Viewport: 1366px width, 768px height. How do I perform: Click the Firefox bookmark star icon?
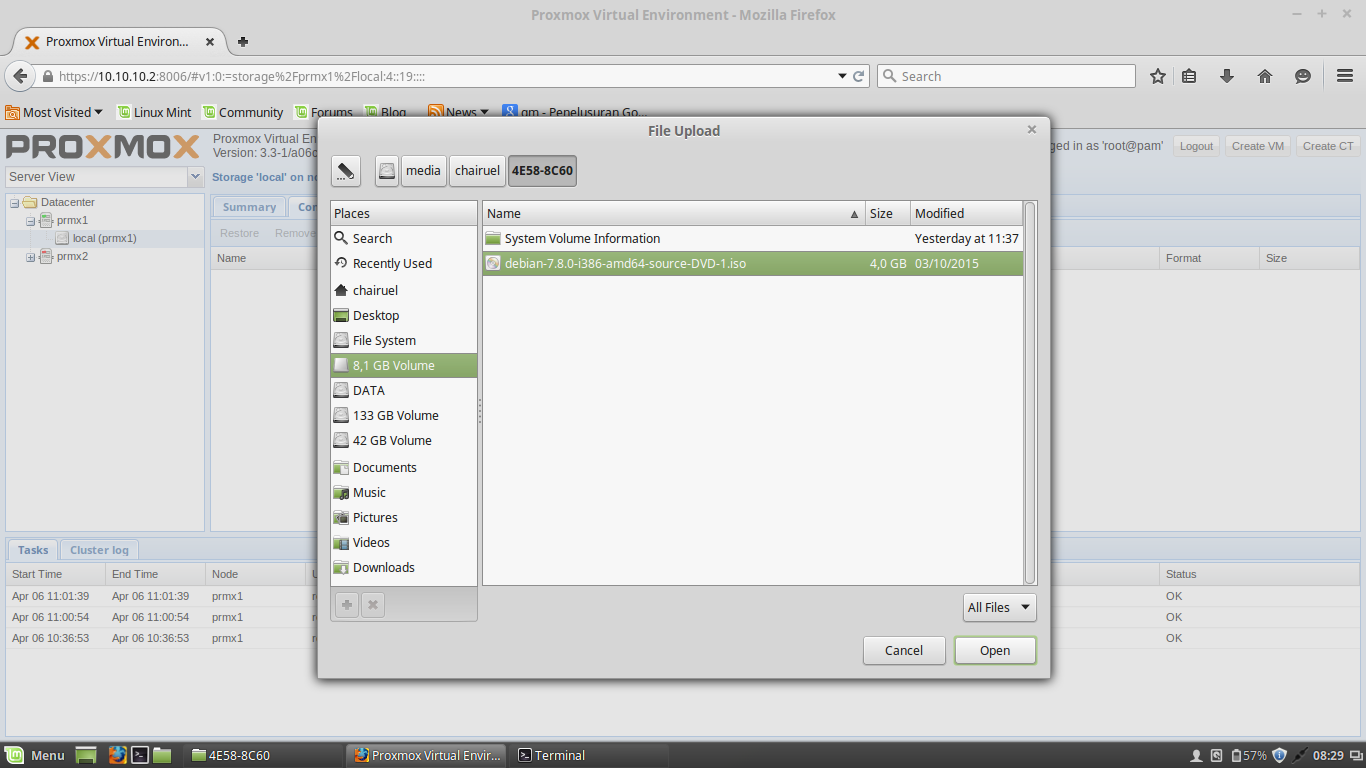[x=1158, y=76]
